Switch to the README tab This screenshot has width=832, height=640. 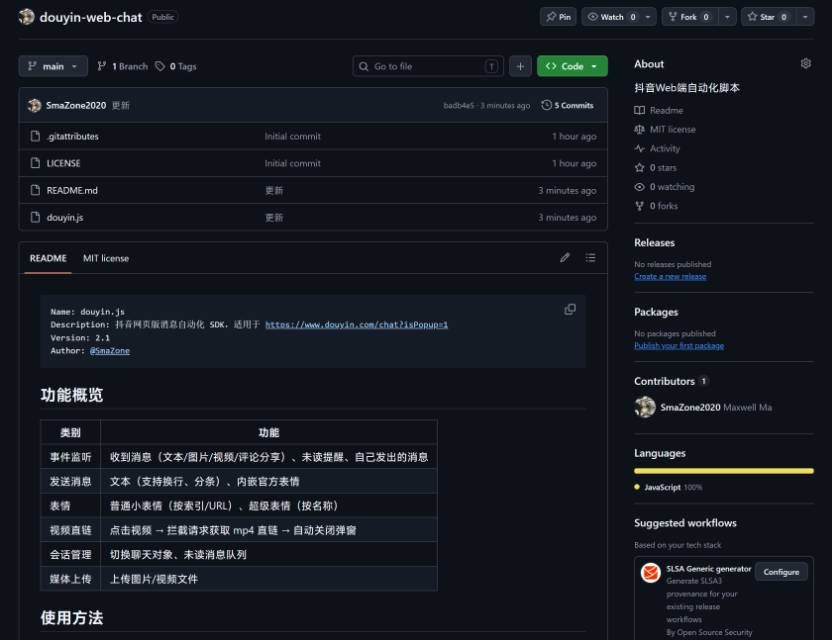tap(48, 258)
